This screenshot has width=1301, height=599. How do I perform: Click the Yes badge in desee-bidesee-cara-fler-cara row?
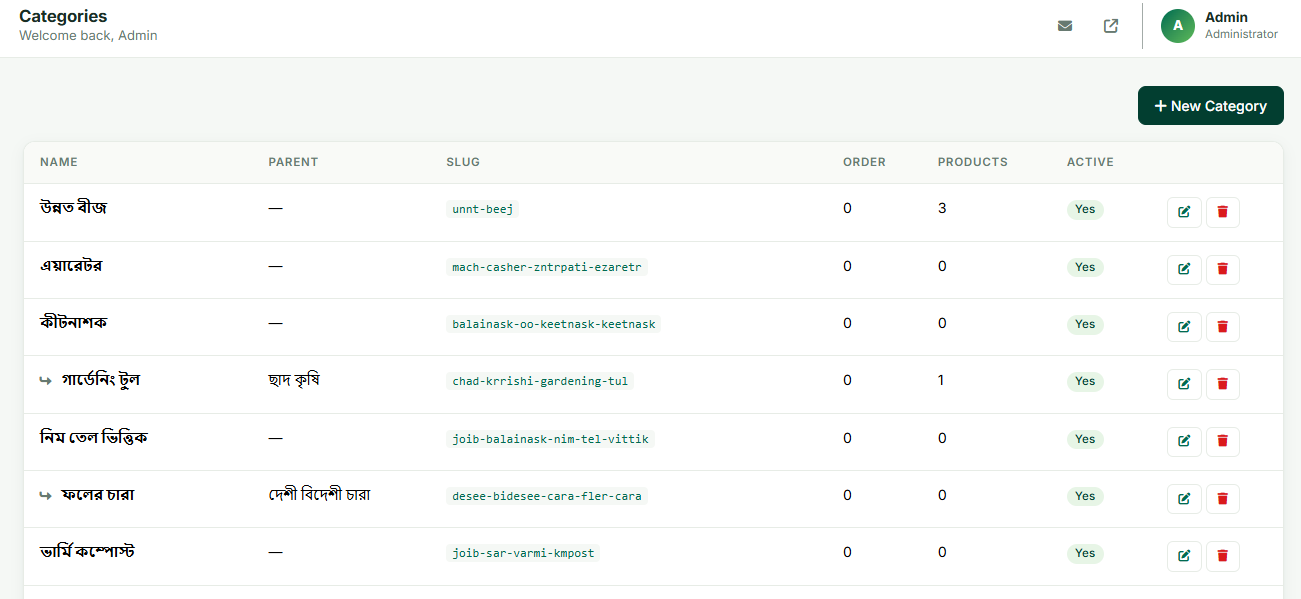(x=1085, y=496)
